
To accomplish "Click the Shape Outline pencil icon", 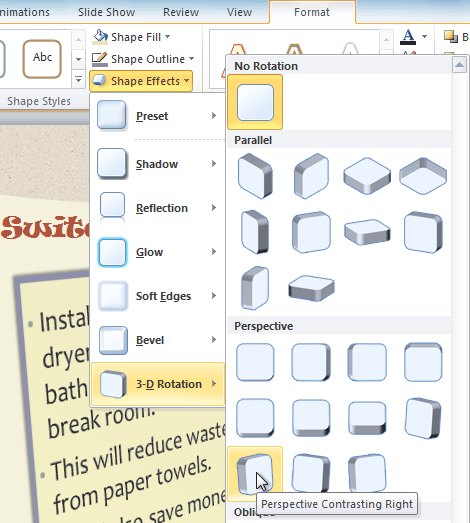I will [100, 59].
